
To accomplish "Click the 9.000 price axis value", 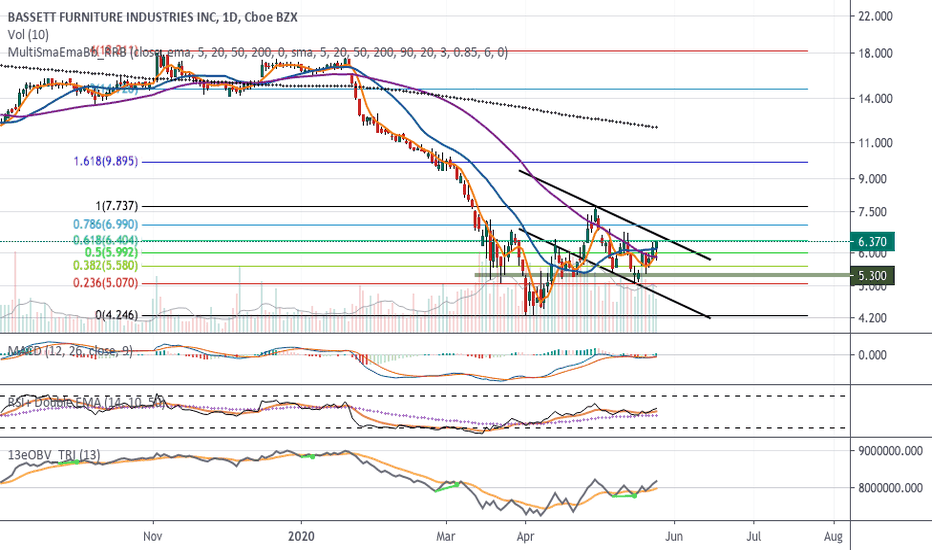I will [875, 179].
